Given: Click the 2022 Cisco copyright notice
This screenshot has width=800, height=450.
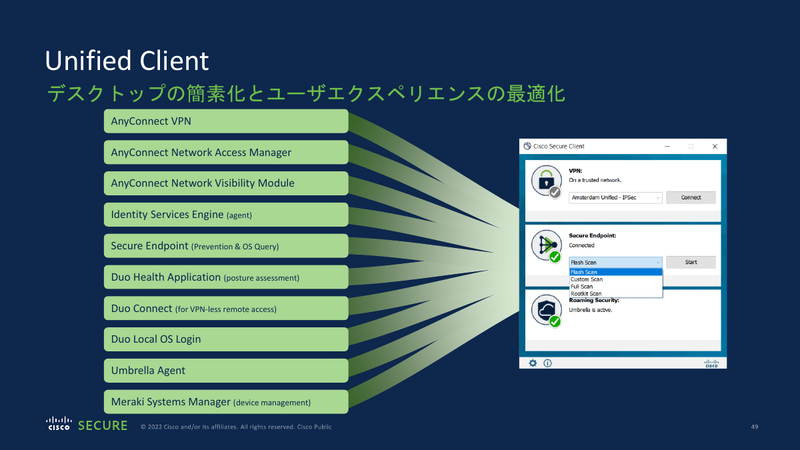Looking at the screenshot, I should (x=236, y=427).
